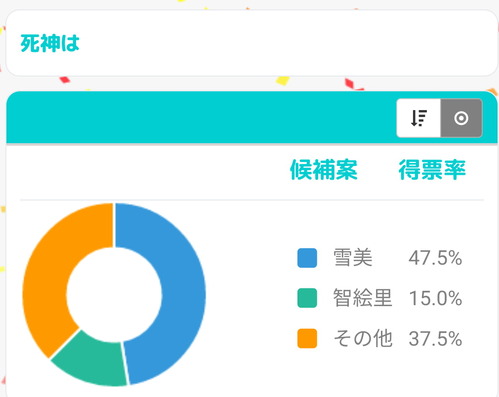
Task: Select the blue 雪美 legend swatch
Action: (x=307, y=258)
